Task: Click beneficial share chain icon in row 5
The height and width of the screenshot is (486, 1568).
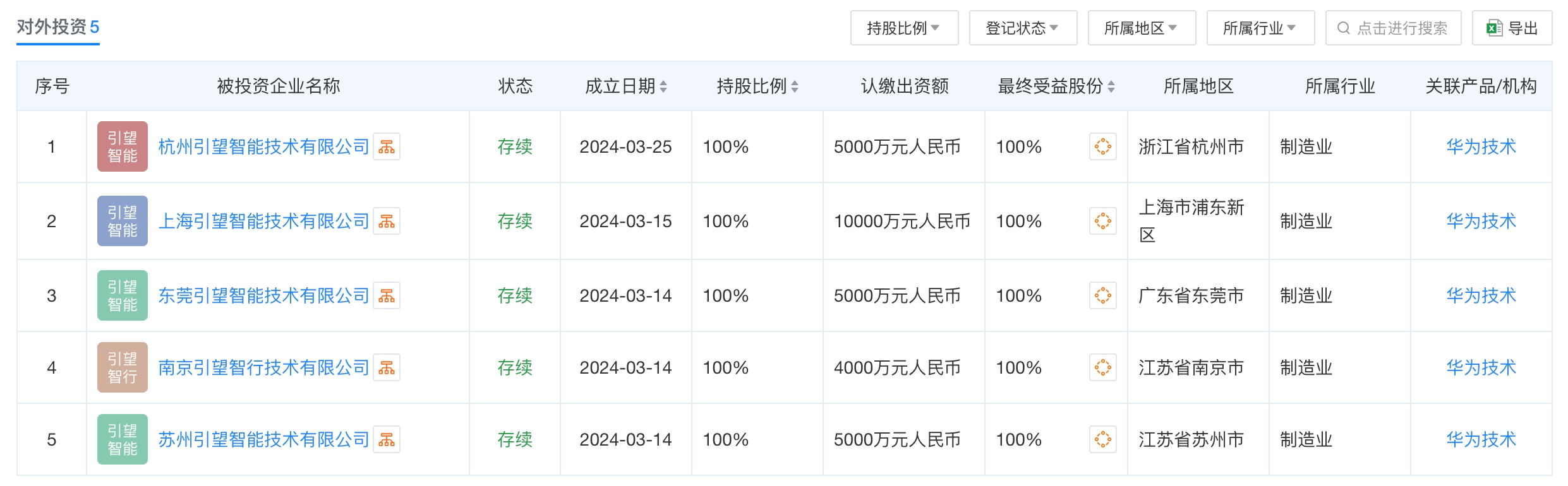Action: click(x=1102, y=440)
